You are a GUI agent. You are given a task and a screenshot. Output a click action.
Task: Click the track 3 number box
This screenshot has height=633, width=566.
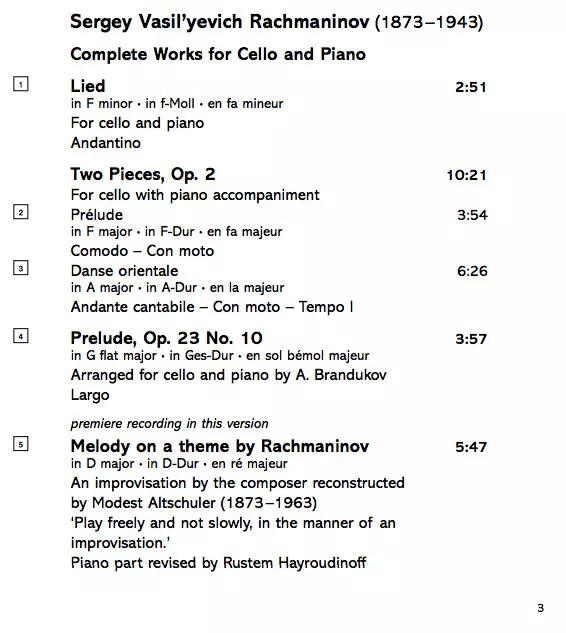(x=21, y=268)
